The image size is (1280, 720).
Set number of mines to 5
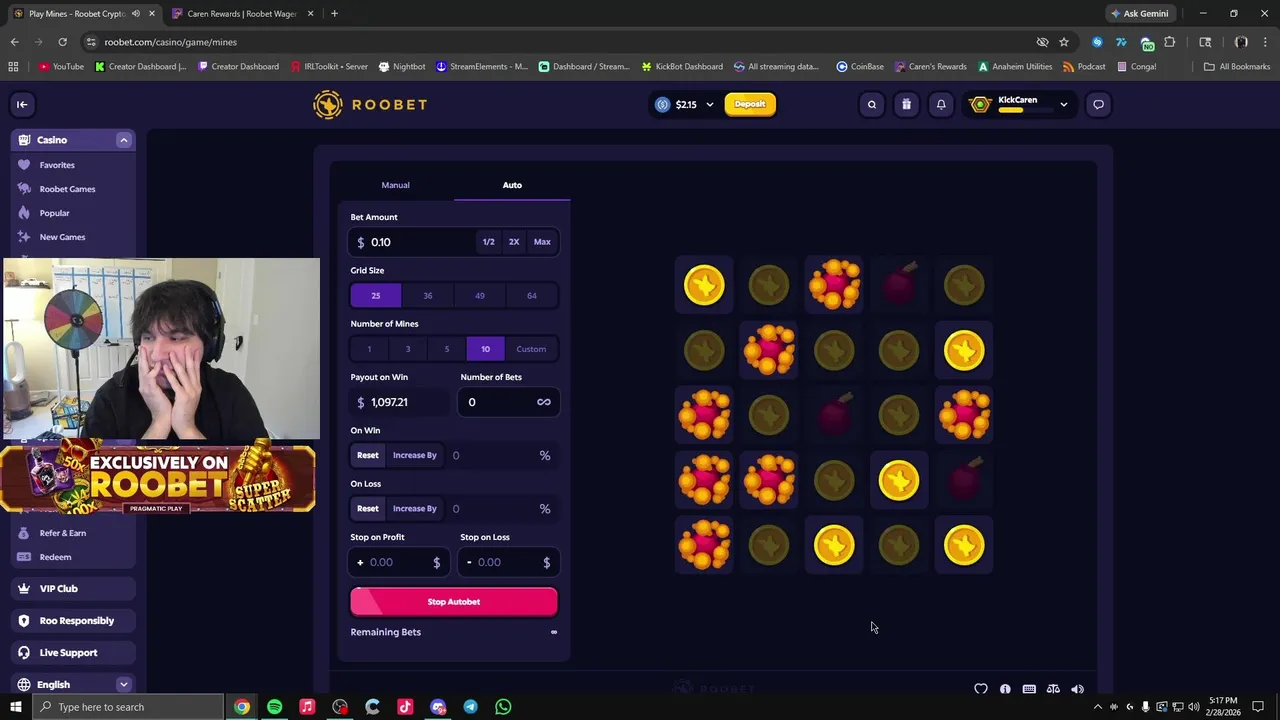[x=447, y=349]
